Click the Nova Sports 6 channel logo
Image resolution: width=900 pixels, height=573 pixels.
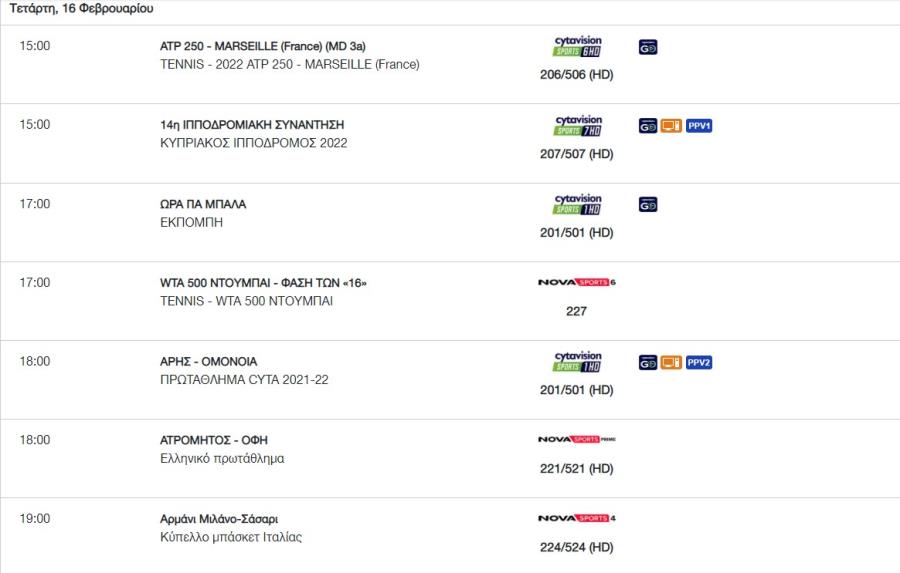tap(577, 282)
